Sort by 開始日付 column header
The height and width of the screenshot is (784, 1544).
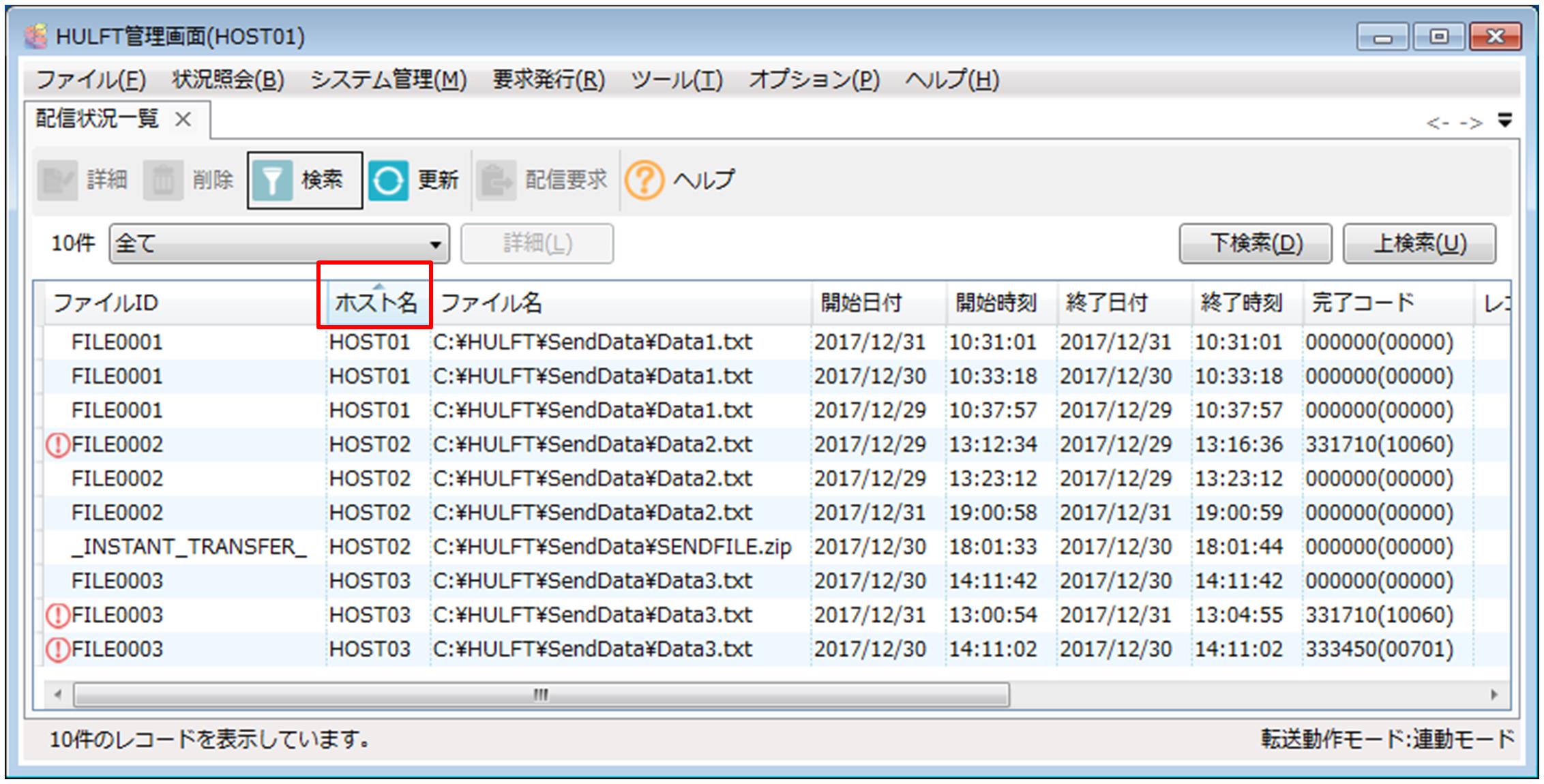(880, 303)
